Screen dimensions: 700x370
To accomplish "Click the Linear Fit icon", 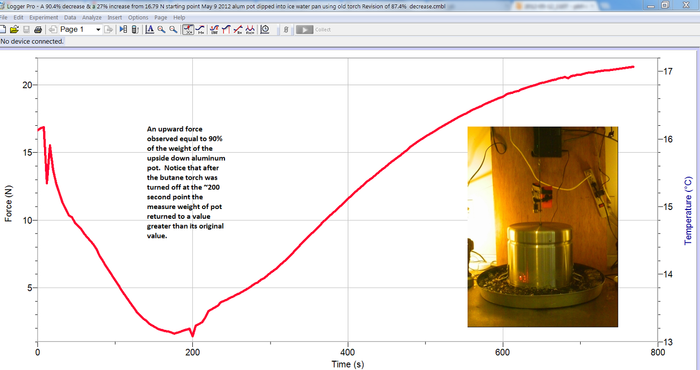I will [238, 29].
